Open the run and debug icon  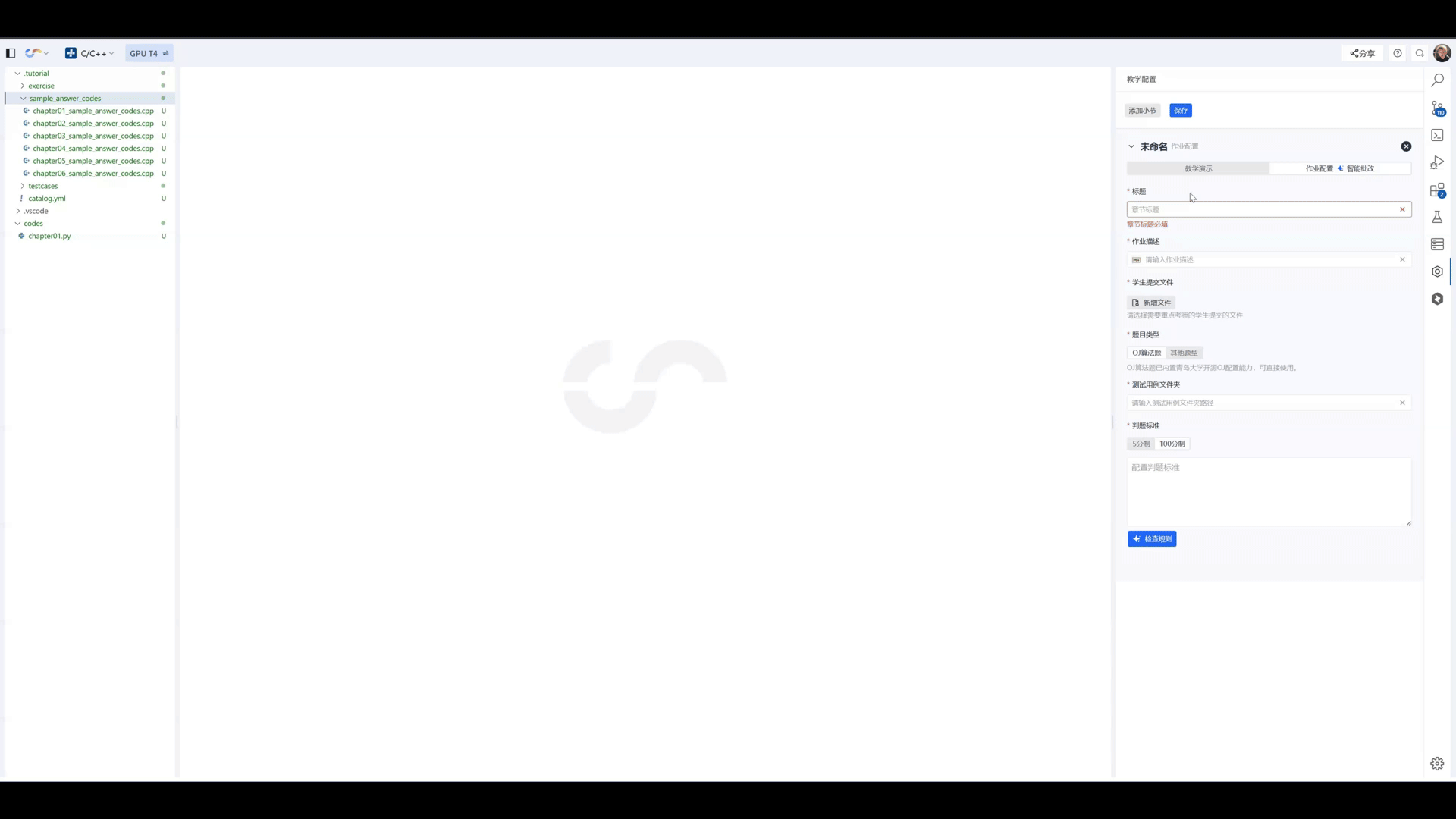[x=1437, y=162]
